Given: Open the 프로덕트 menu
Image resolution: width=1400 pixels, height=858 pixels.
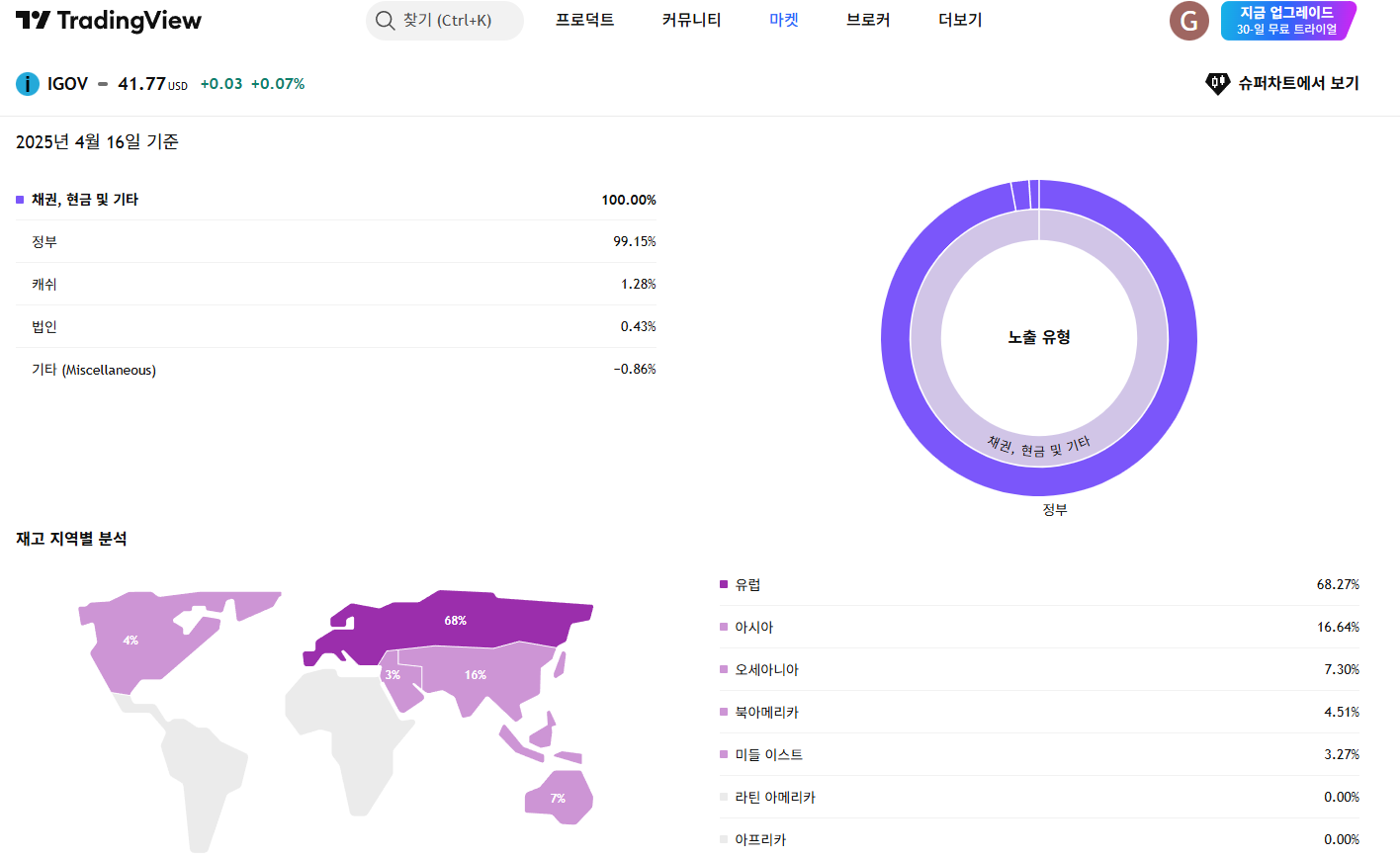Looking at the screenshot, I should point(584,21).
